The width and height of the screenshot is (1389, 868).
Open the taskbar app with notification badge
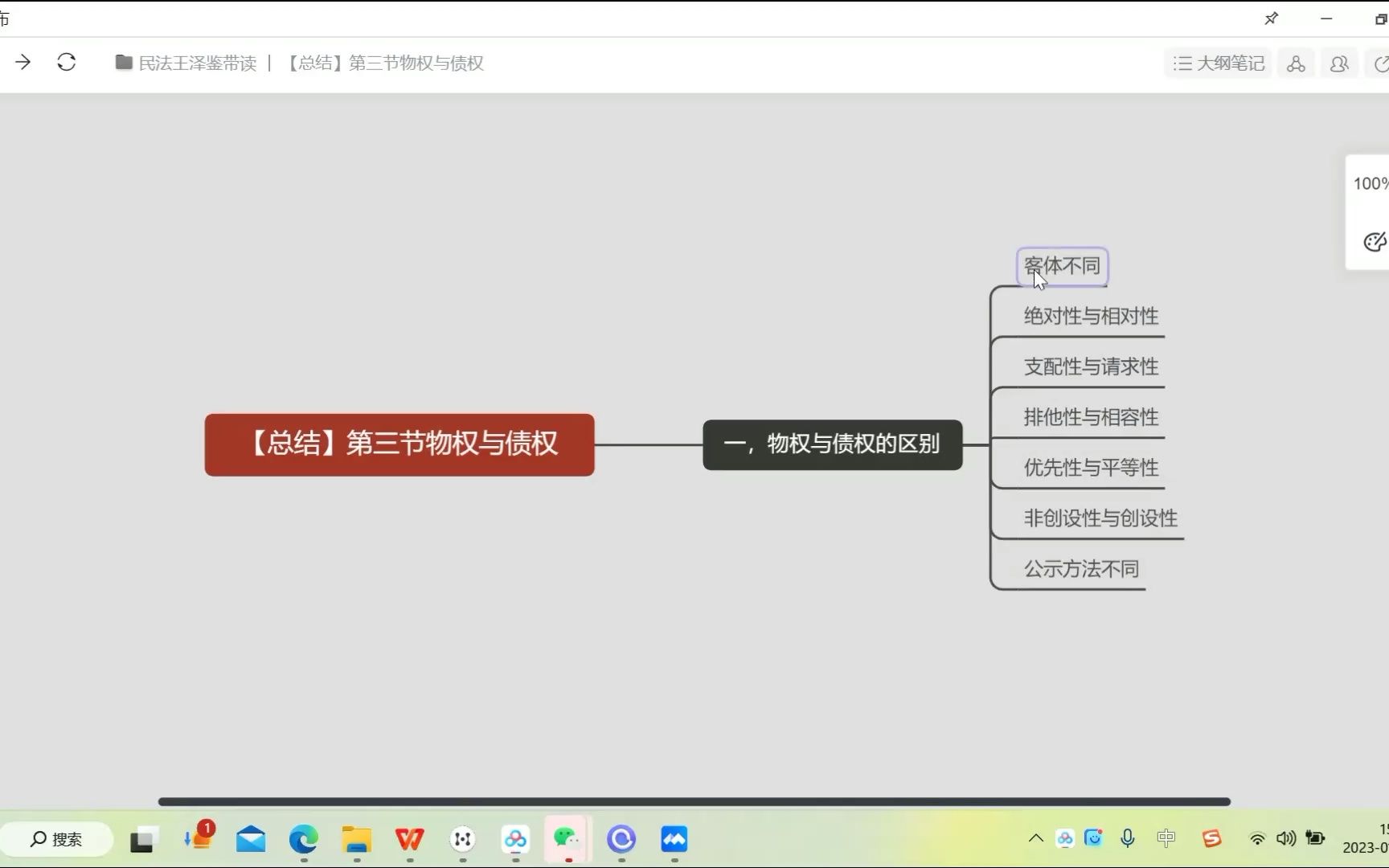click(x=198, y=837)
